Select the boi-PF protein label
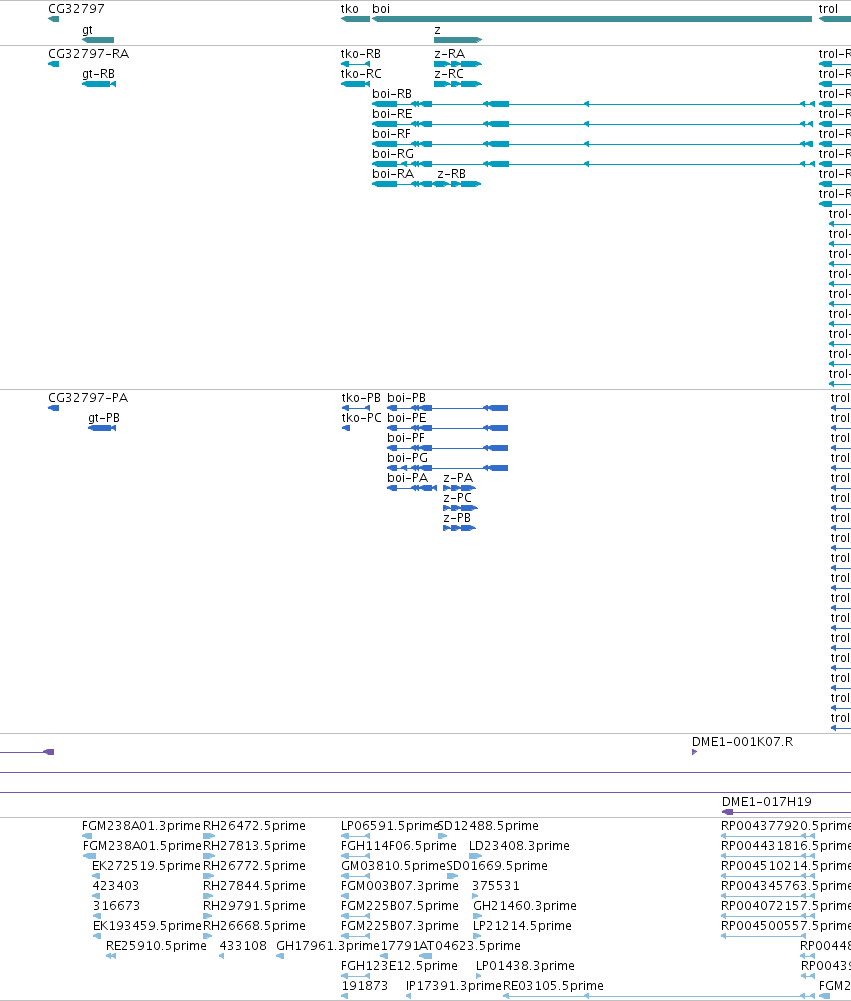 (406, 438)
